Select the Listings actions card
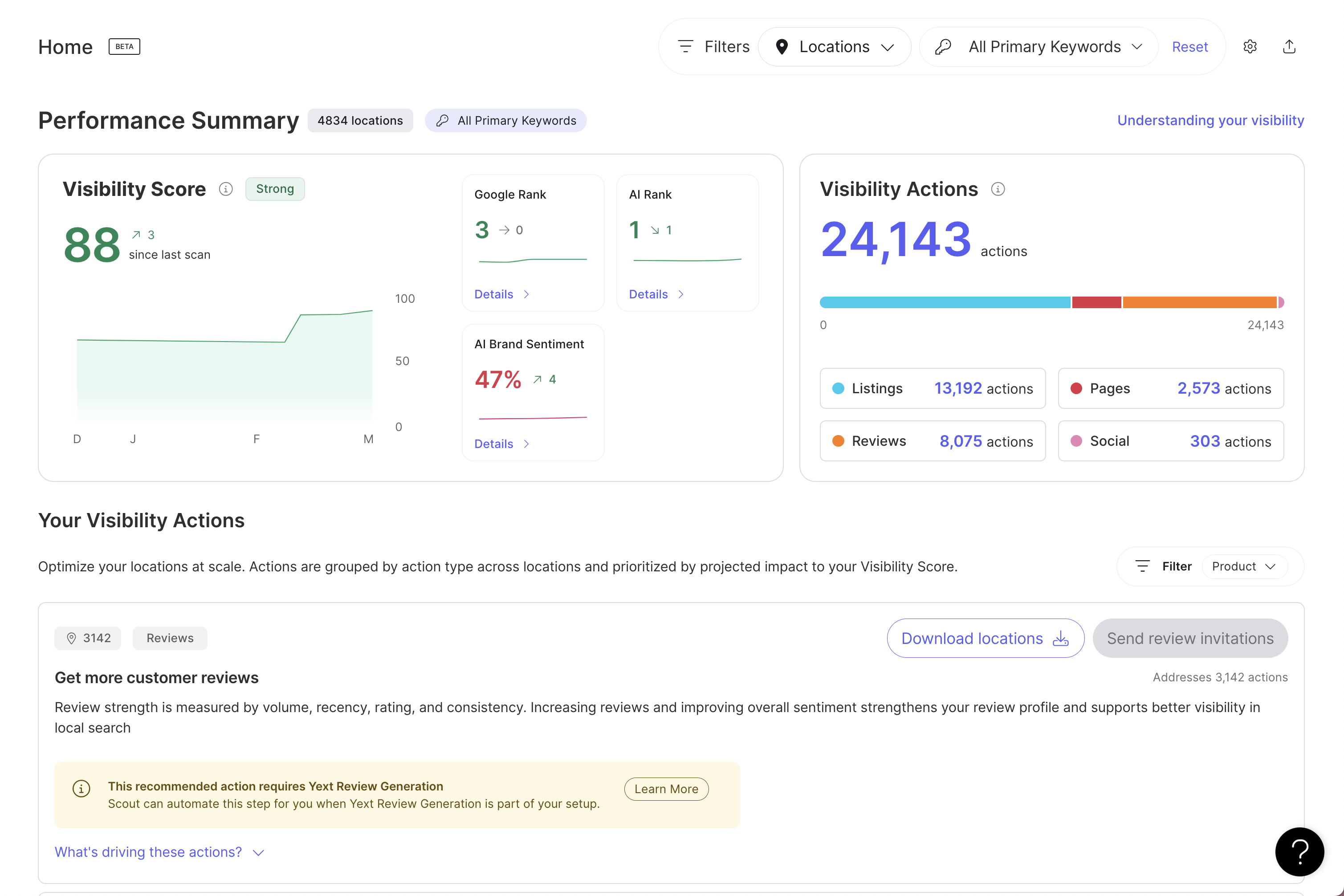The width and height of the screenshot is (1344, 896). (x=932, y=389)
